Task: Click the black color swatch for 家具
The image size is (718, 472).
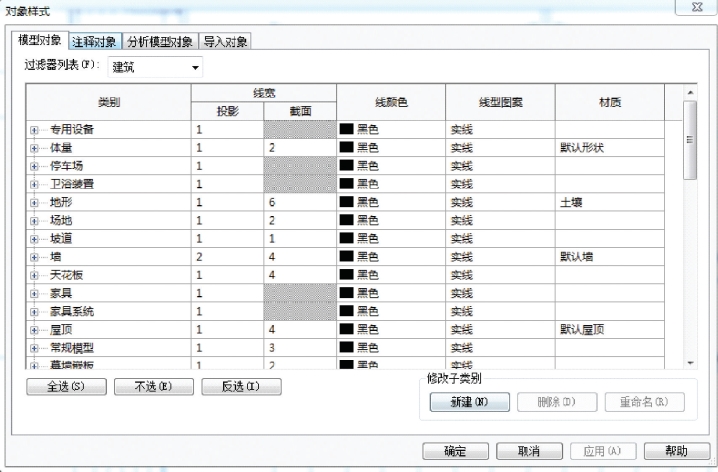Action: pyautogui.click(x=347, y=293)
